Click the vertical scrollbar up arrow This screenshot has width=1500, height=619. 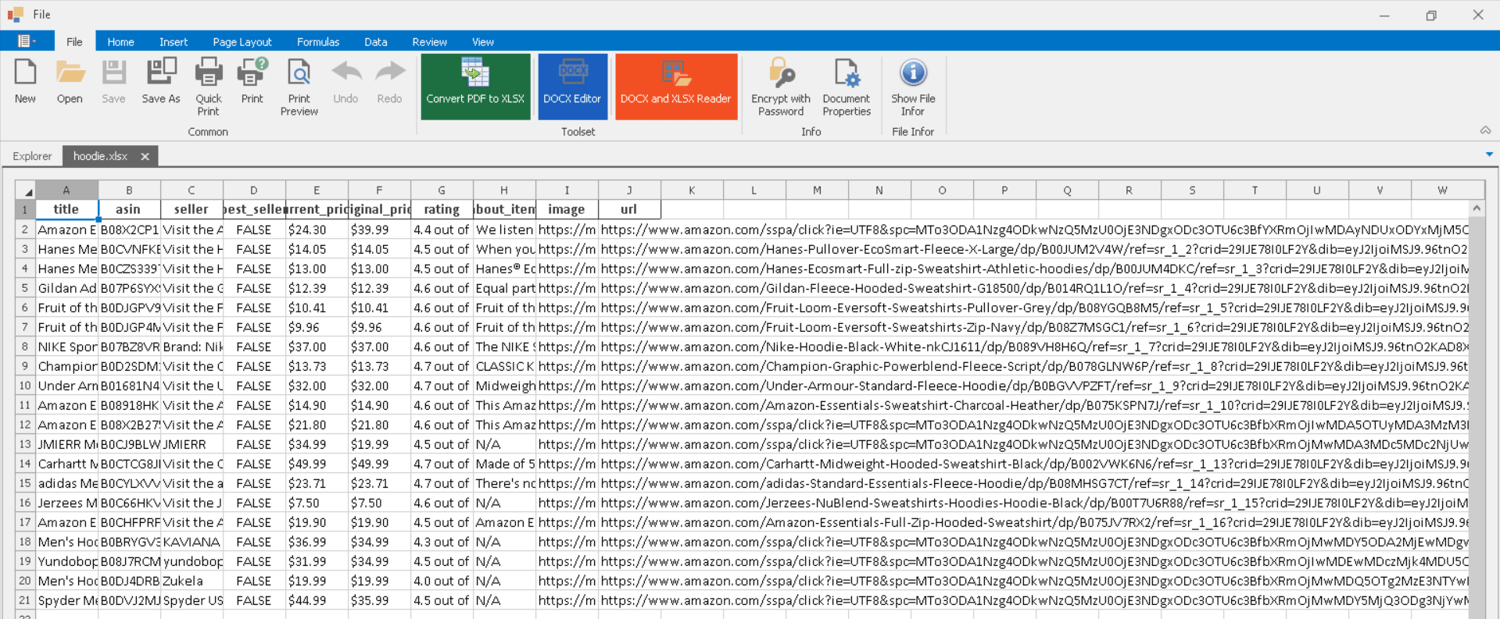1478,208
